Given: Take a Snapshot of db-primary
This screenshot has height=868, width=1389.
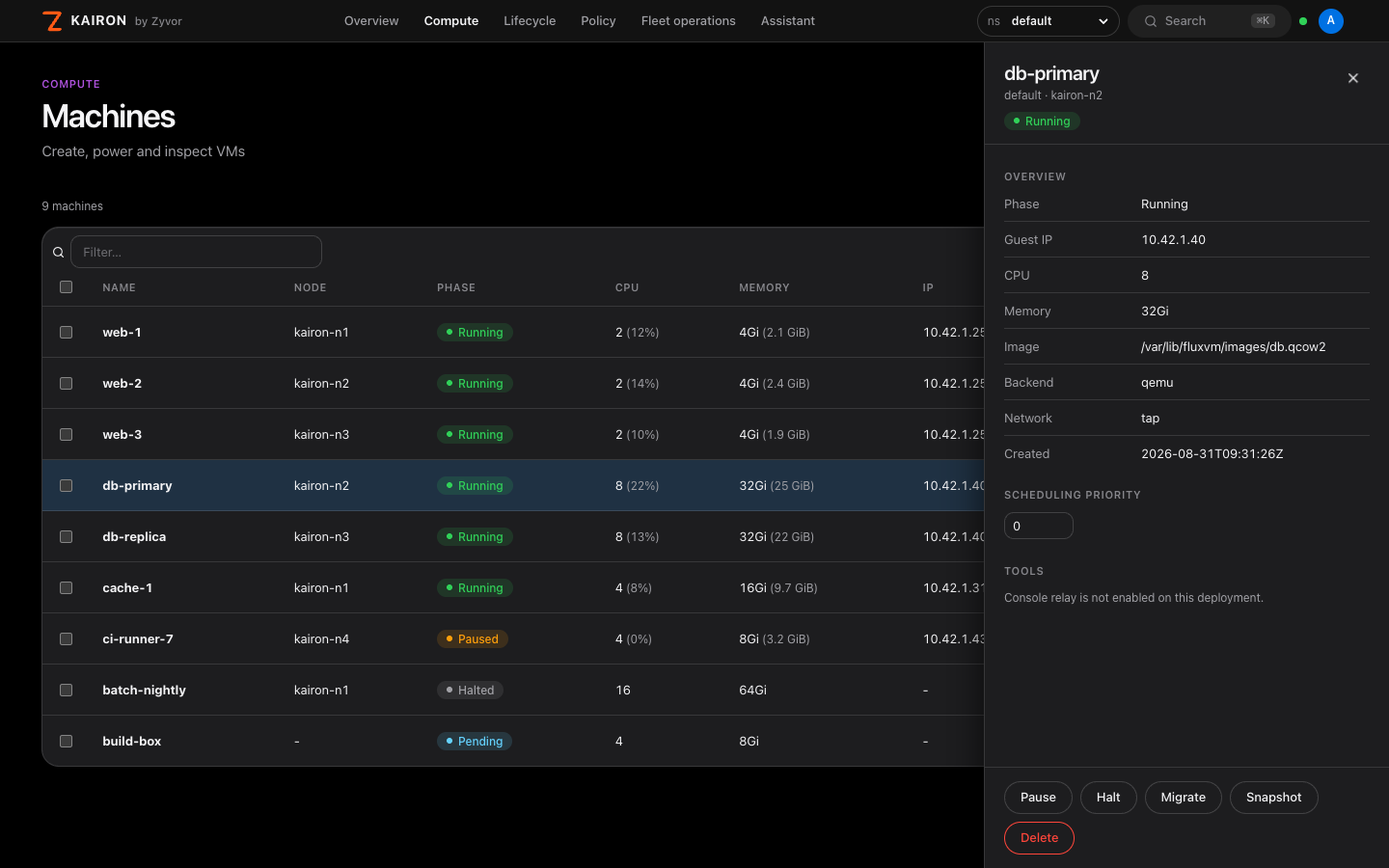Looking at the screenshot, I should pos(1274,798).
